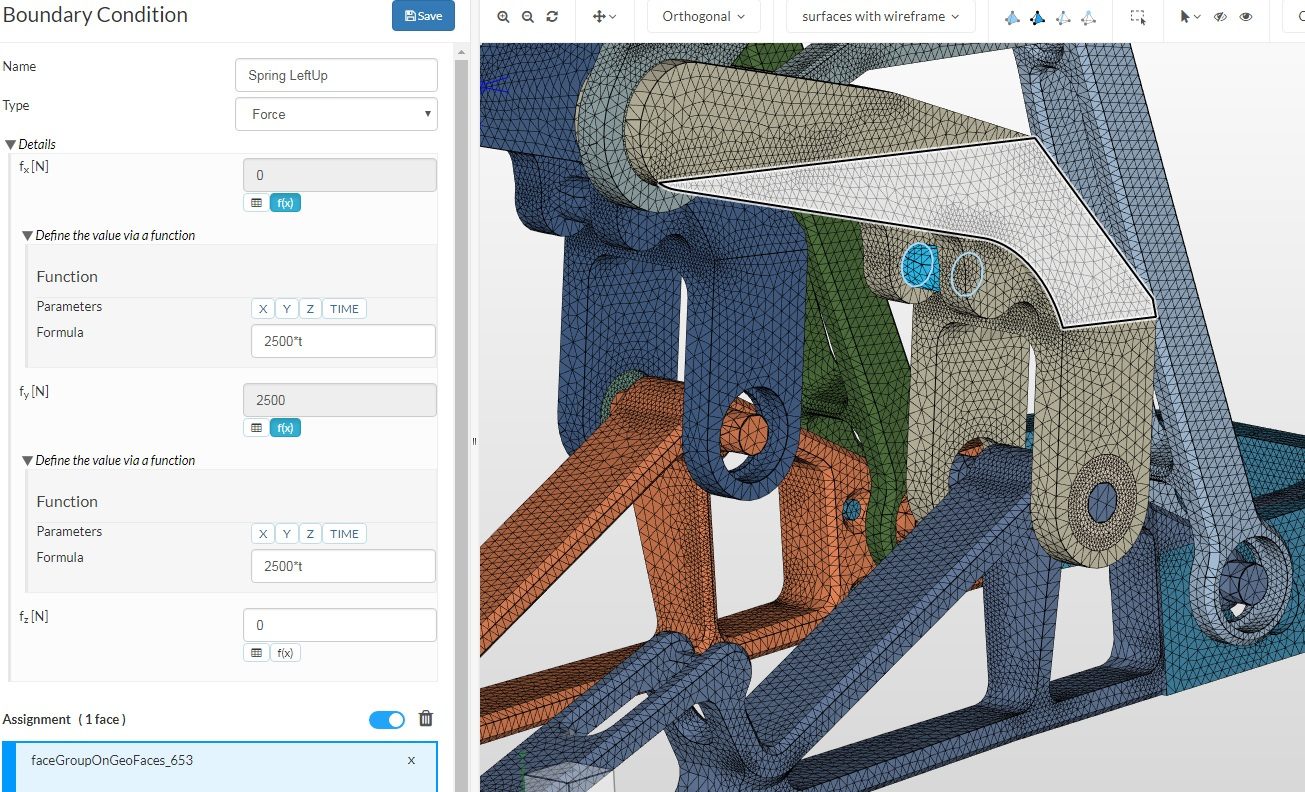The image size is (1305, 792).
Task: Open table input for fx value
Action: 256,203
